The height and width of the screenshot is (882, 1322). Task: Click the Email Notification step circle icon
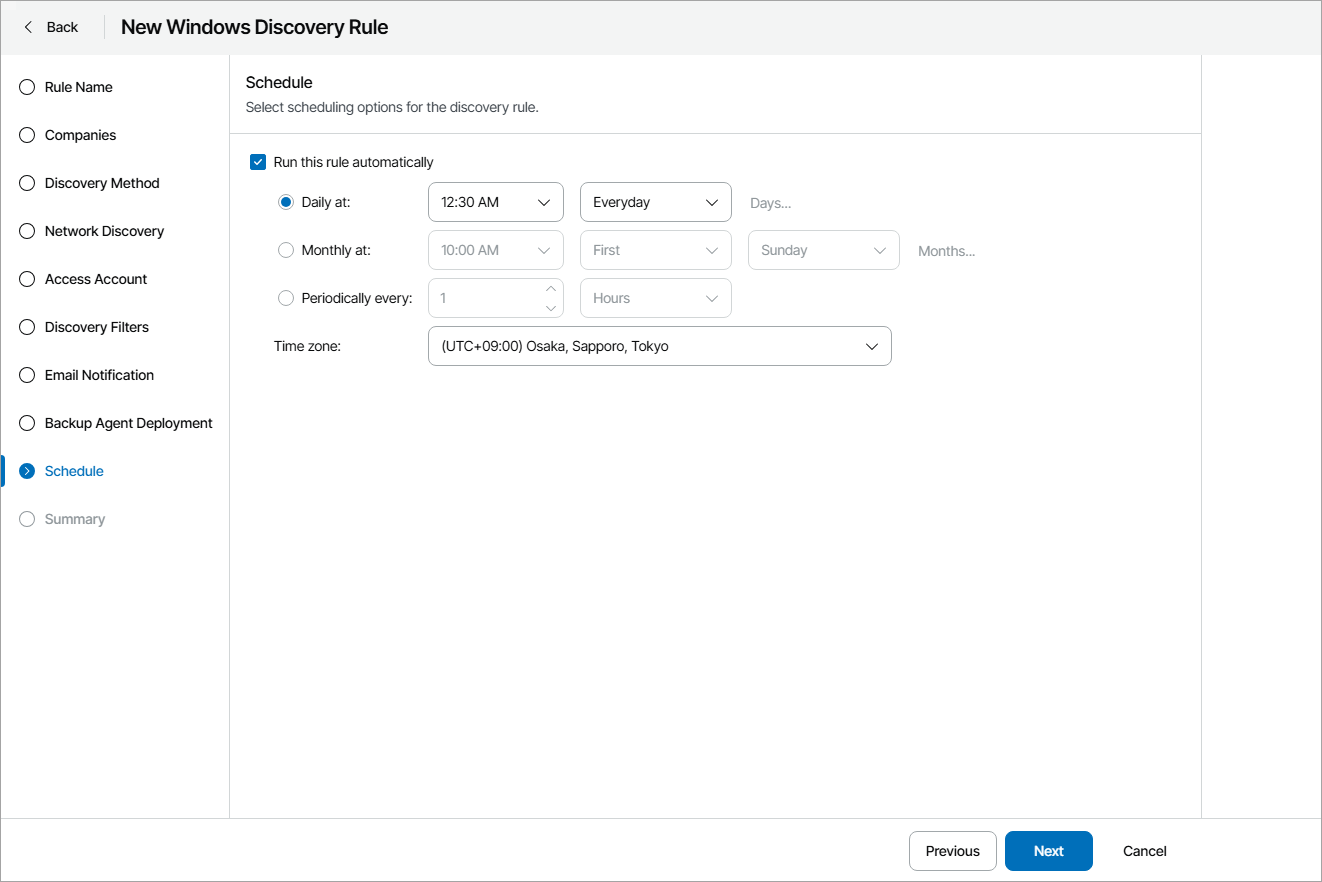(x=26, y=375)
